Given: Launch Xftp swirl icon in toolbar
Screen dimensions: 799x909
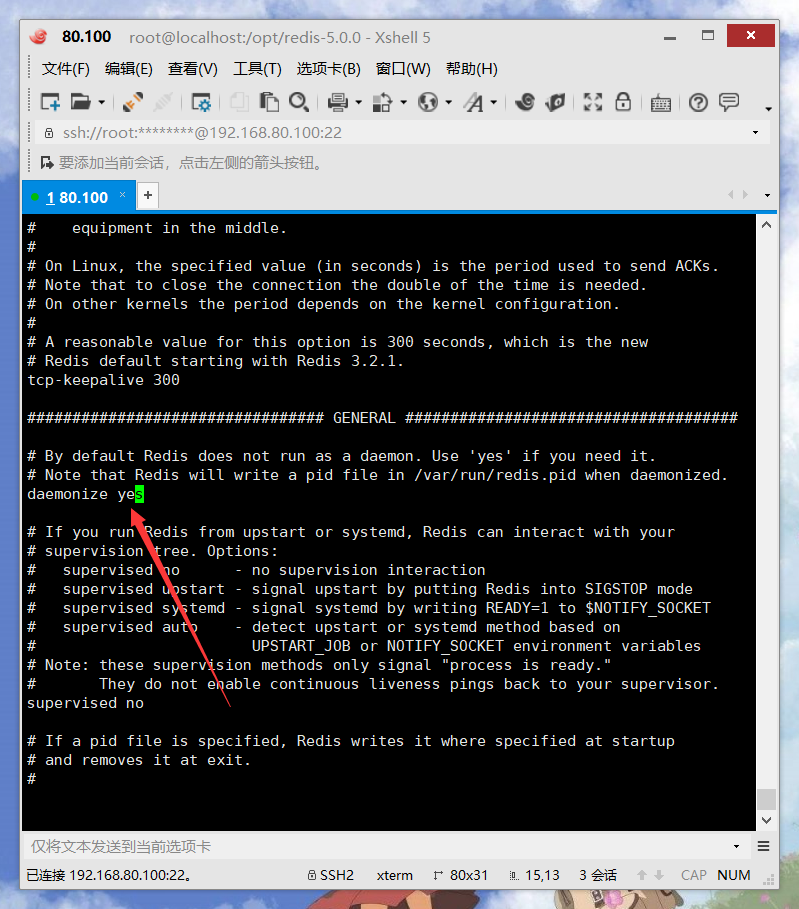Looking at the screenshot, I should pos(525,102).
